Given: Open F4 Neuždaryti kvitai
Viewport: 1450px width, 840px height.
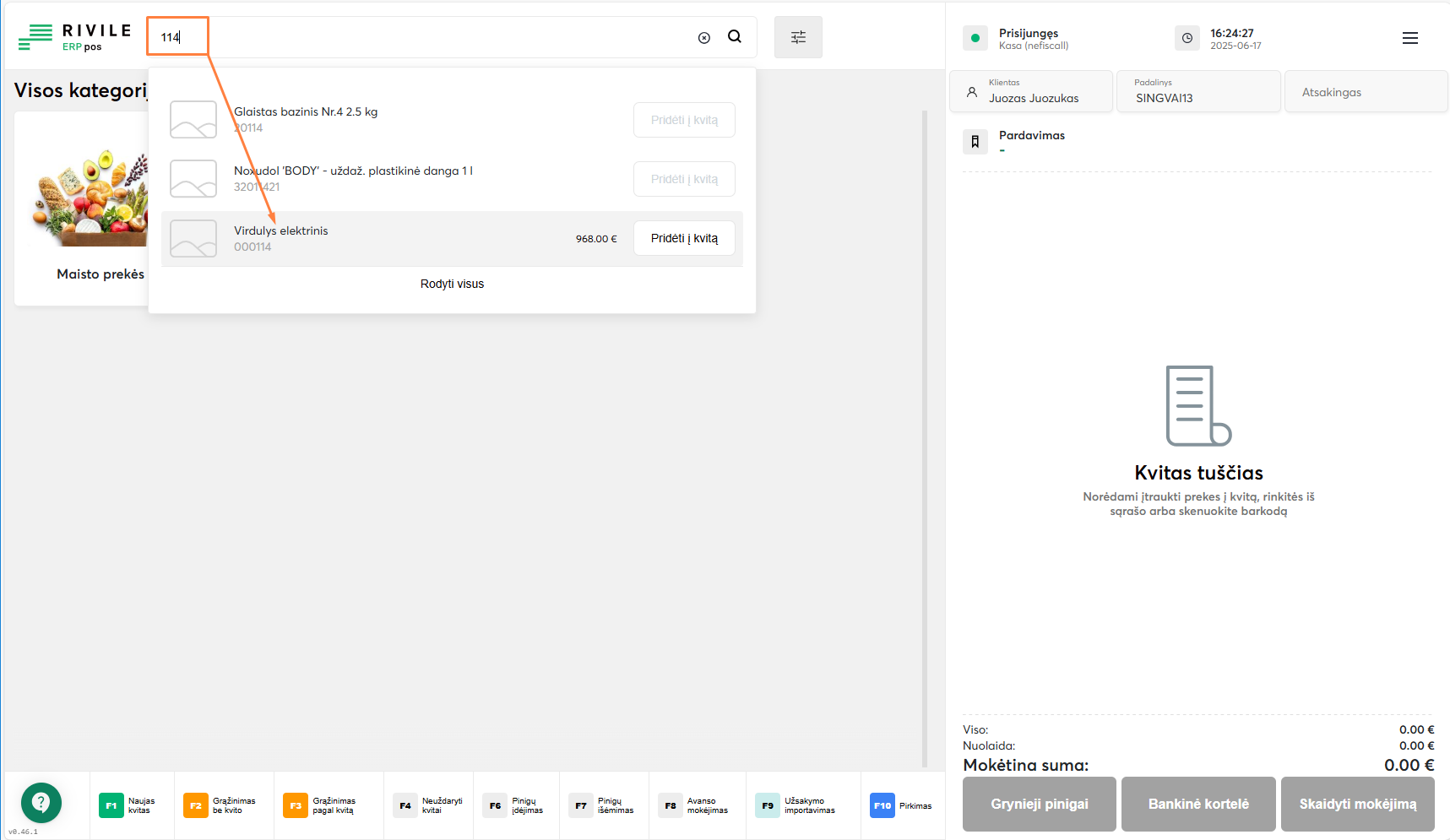Looking at the screenshot, I should point(429,805).
